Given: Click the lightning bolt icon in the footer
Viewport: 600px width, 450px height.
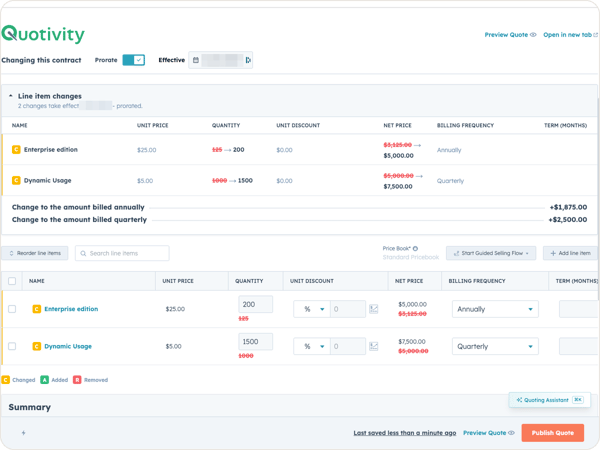Looking at the screenshot, I should click(x=23, y=433).
